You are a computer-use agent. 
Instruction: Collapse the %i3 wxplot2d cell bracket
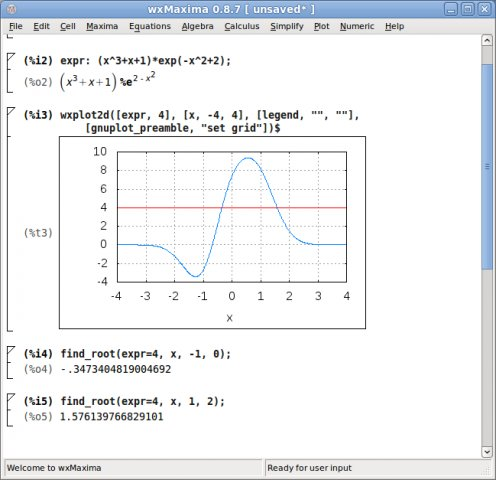[x=11, y=111]
